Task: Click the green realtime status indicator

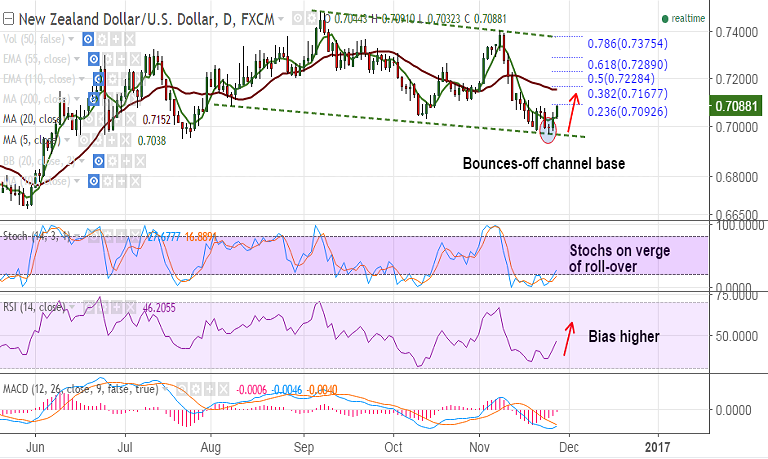Action: pos(683,19)
